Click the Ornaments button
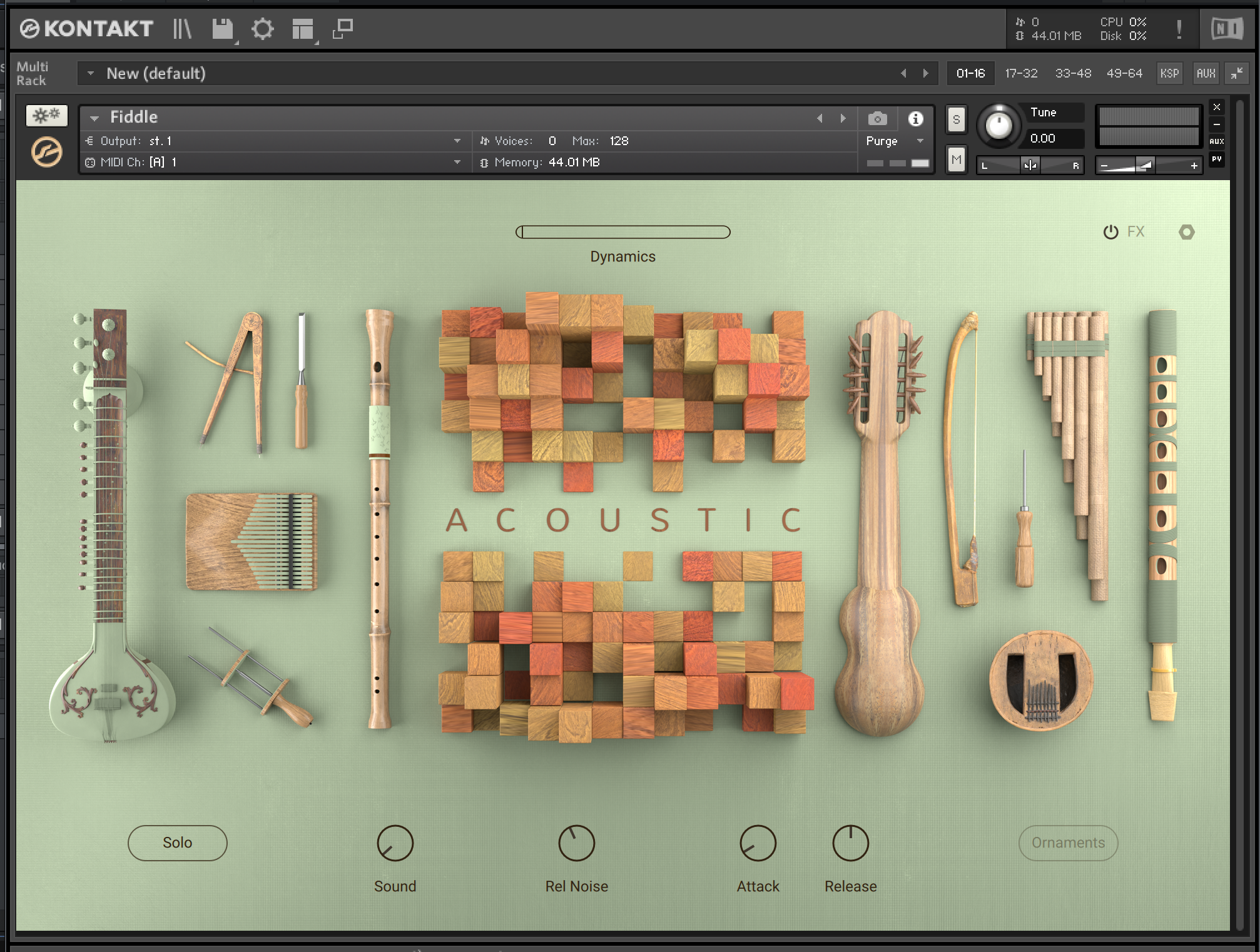Image resolution: width=1260 pixels, height=952 pixels. tap(1067, 843)
